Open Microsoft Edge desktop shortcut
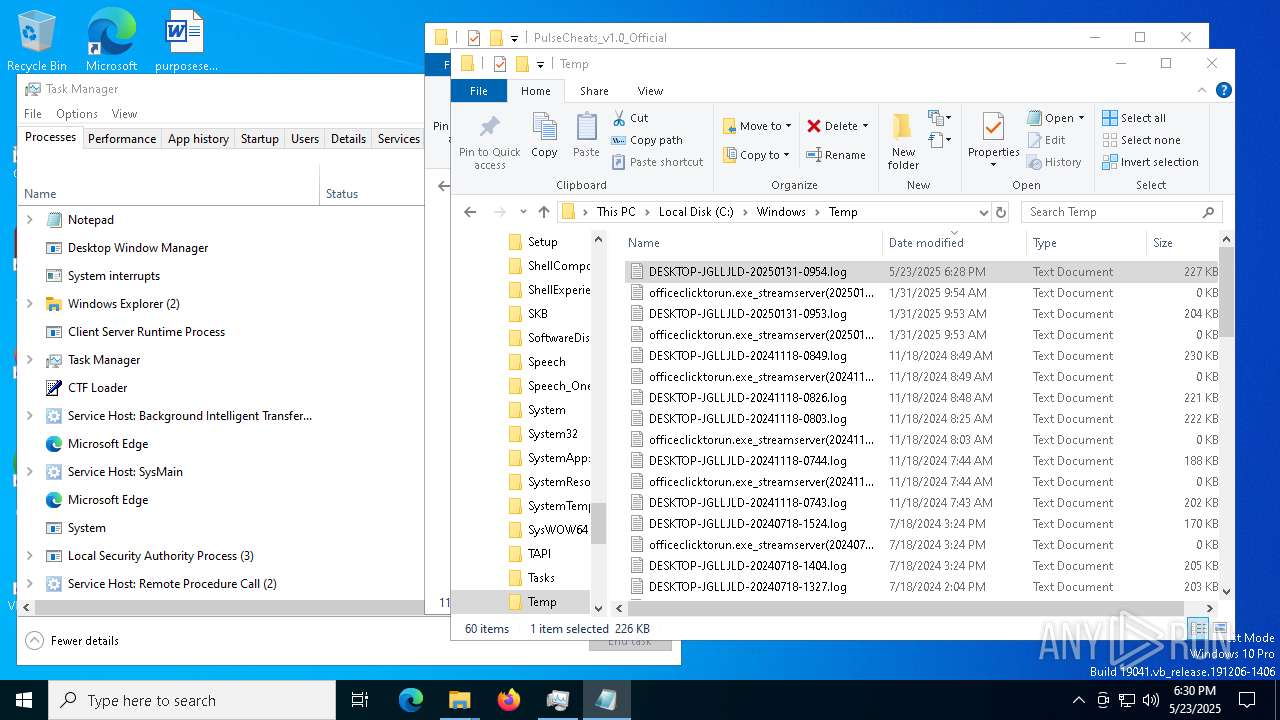Image resolution: width=1280 pixels, height=720 pixels. tap(111, 42)
